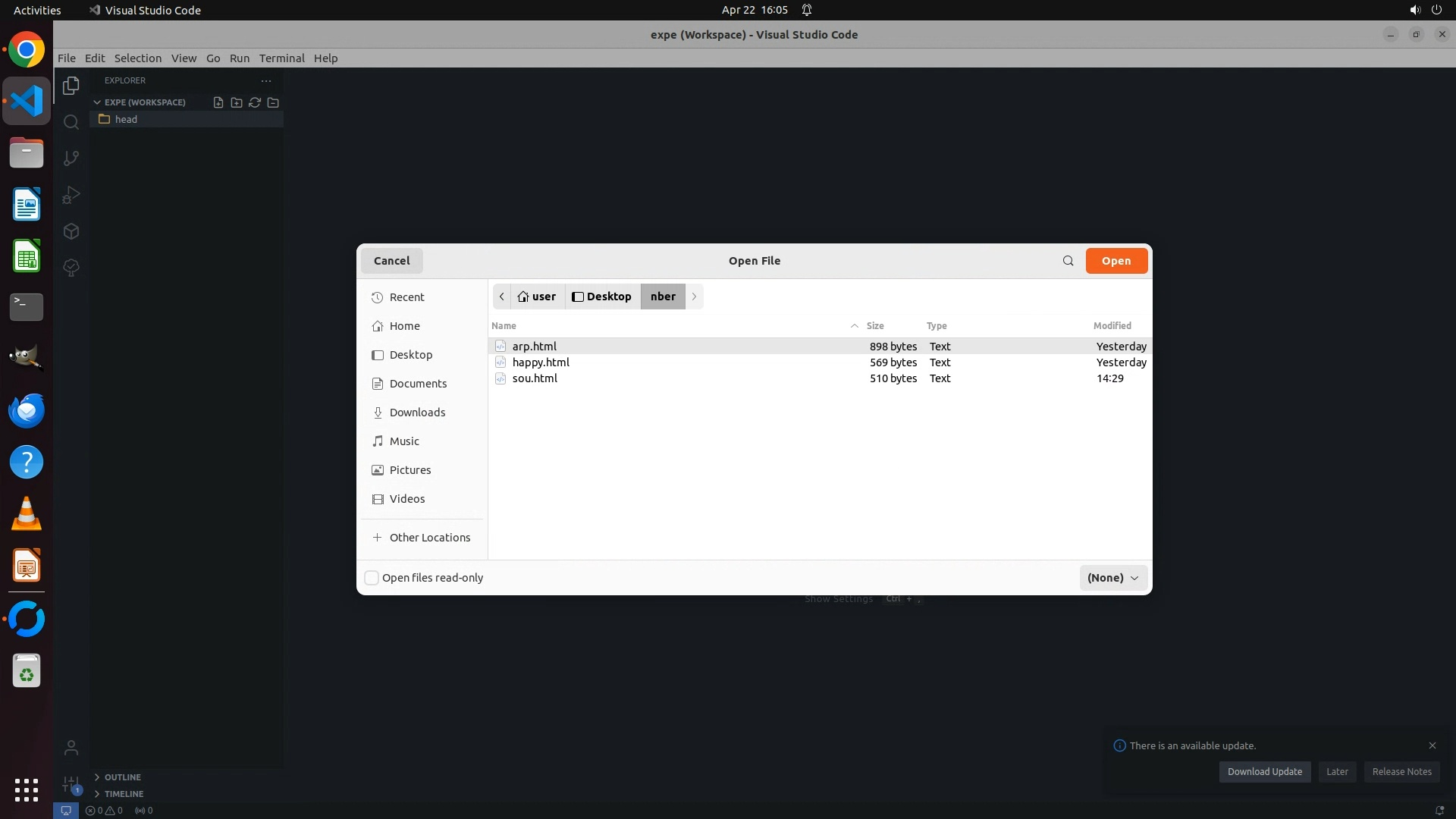Click the search icon in Open File dialog
The image size is (1456, 819).
point(1068,261)
